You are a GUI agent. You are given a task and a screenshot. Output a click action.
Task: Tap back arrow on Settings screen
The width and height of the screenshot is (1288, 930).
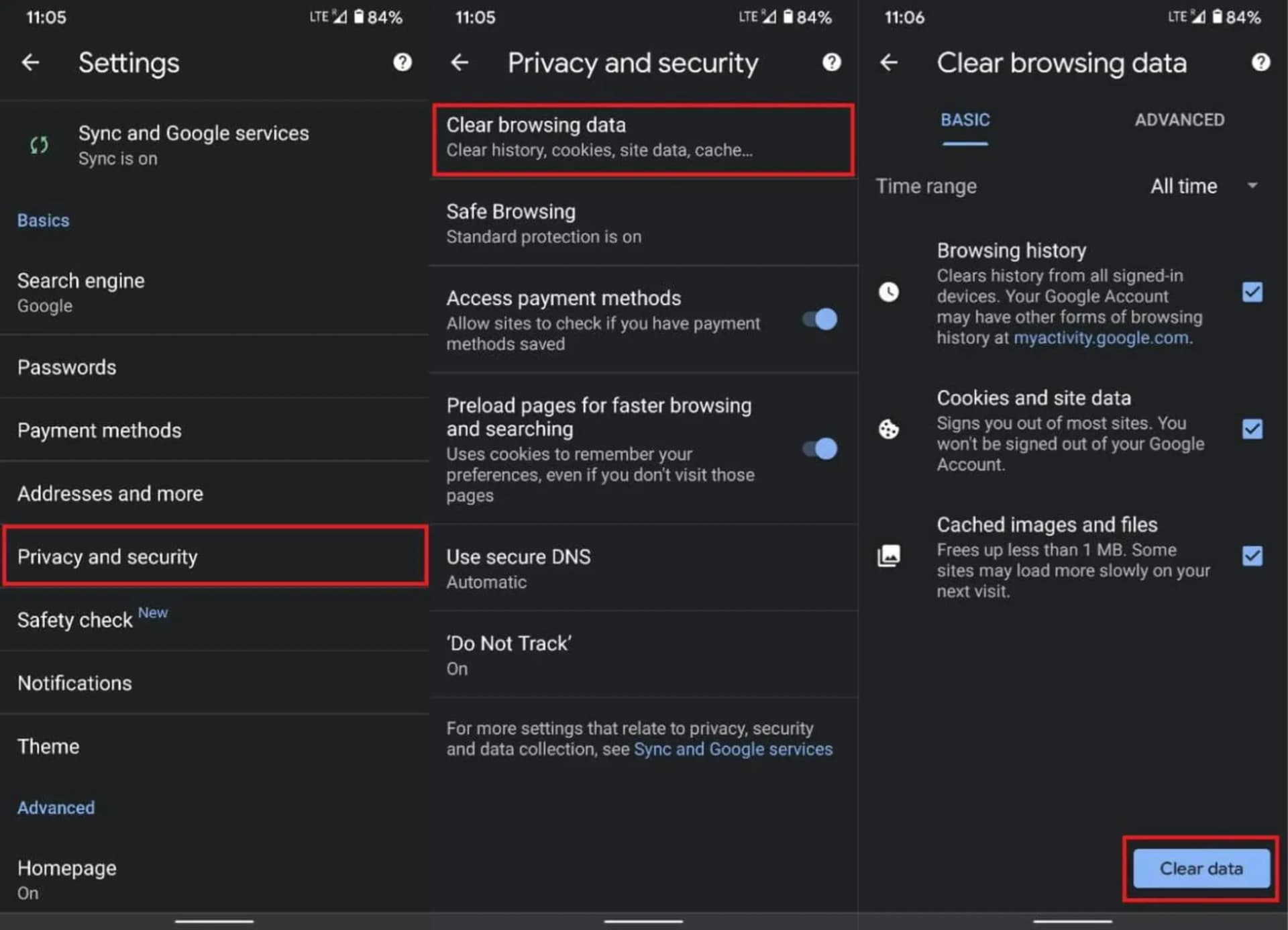point(30,62)
